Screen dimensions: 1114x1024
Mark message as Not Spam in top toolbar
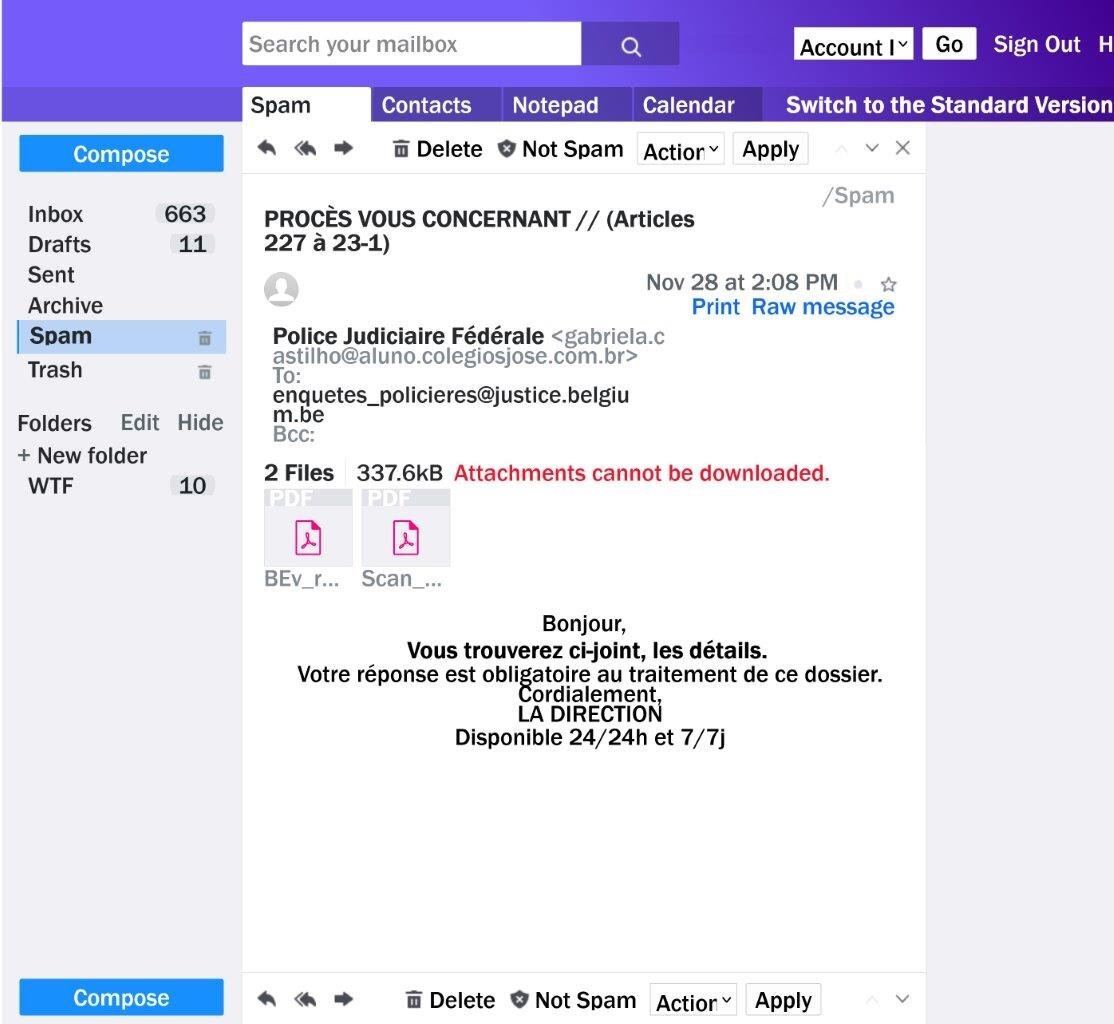(x=561, y=149)
